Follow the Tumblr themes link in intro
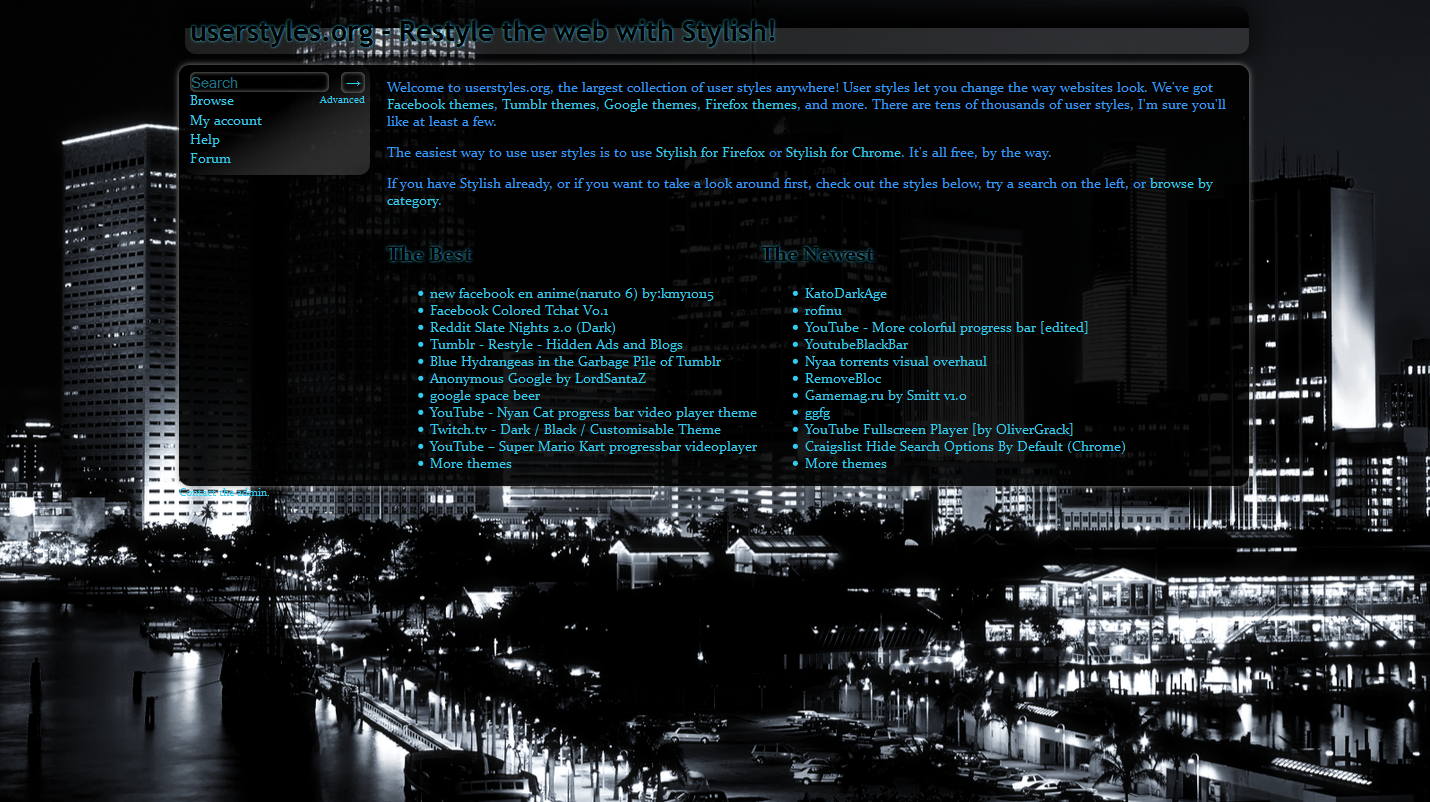 (548, 105)
